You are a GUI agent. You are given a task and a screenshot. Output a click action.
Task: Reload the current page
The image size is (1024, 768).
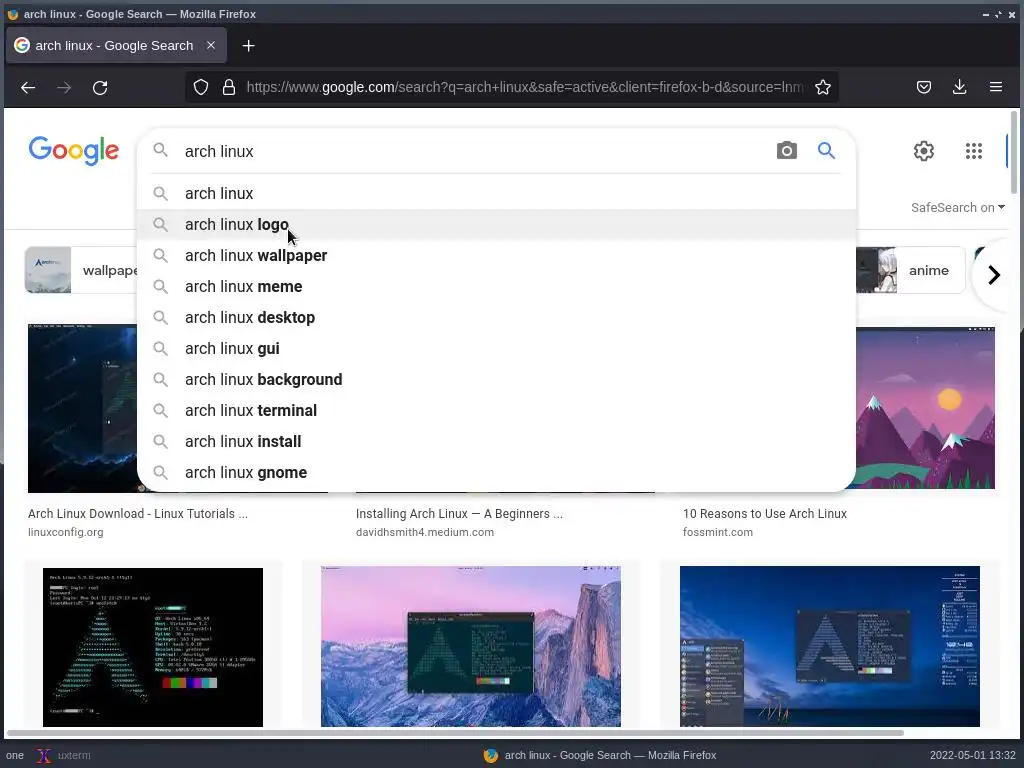coord(100,88)
